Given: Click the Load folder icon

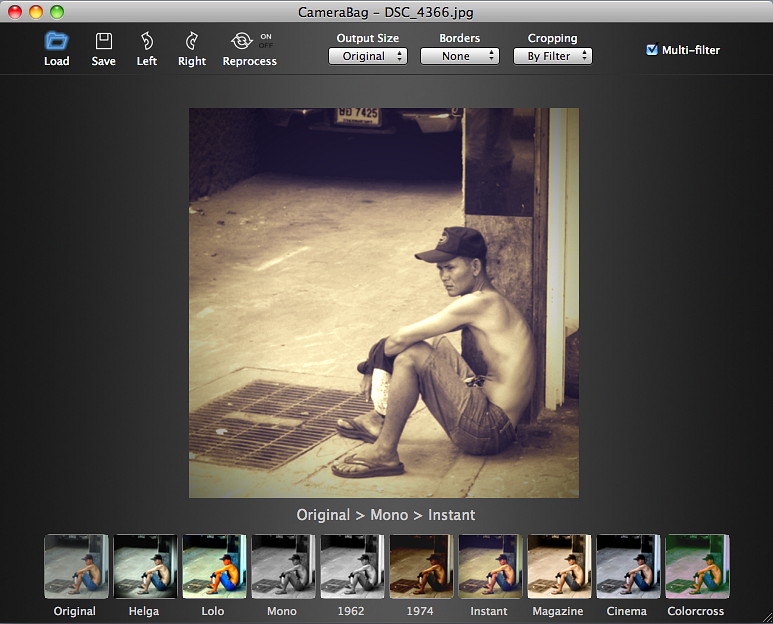Looking at the screenshot, I should (x=56, y=41).
